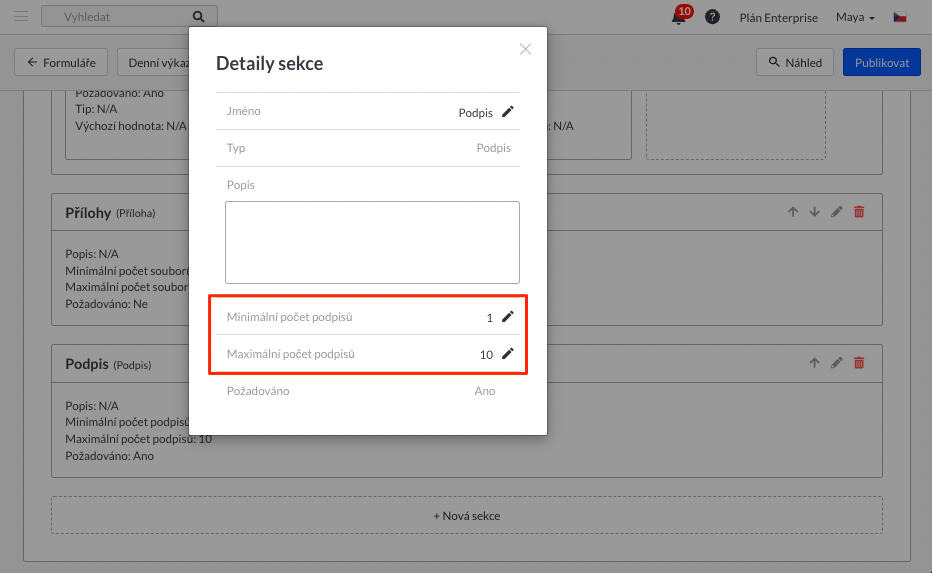Edit Minimální počet podpisů pencil
Viewport: 932px width, 573px height.
coord(508,317)
